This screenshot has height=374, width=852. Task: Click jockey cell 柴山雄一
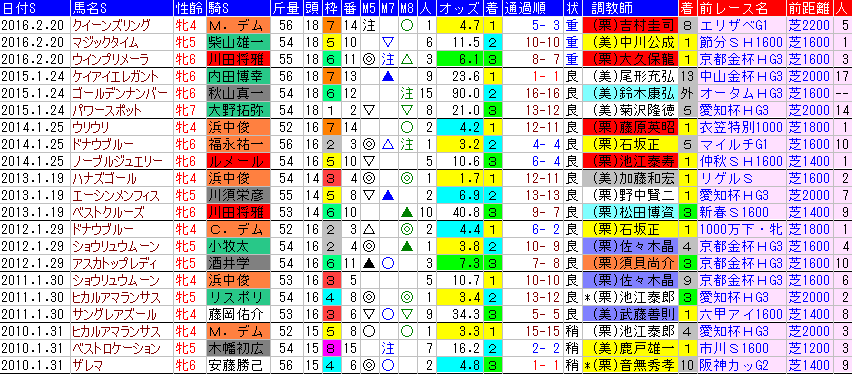(x=238, y=42)
